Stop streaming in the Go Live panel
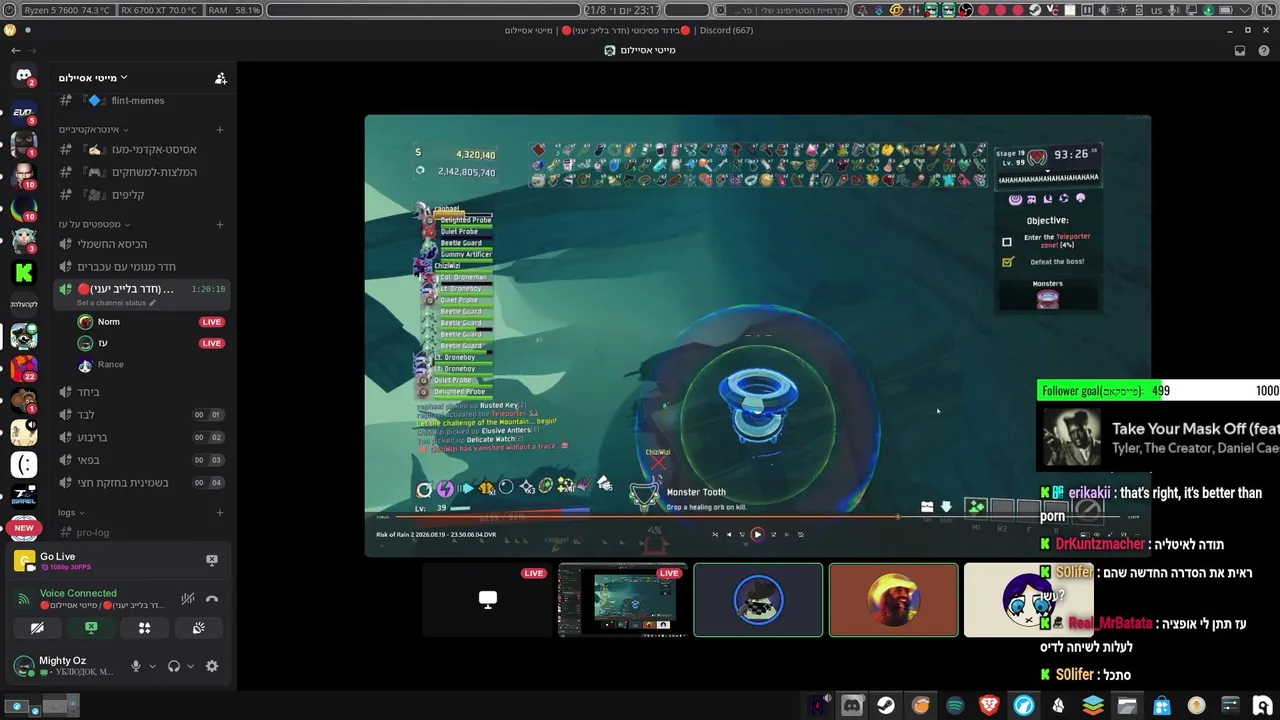 click(x=212, y=560)
